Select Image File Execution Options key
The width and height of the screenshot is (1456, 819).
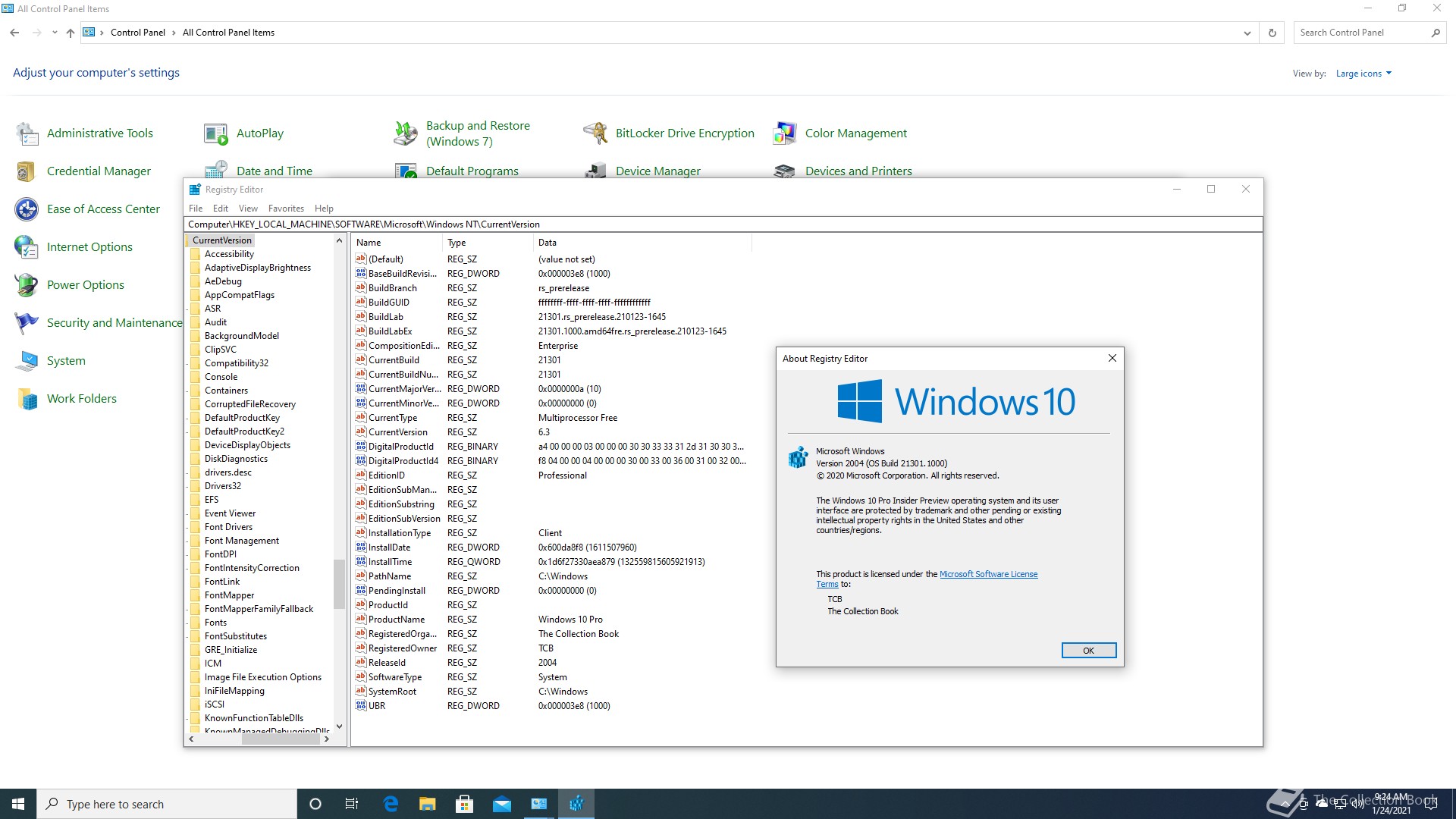point(262,677)
